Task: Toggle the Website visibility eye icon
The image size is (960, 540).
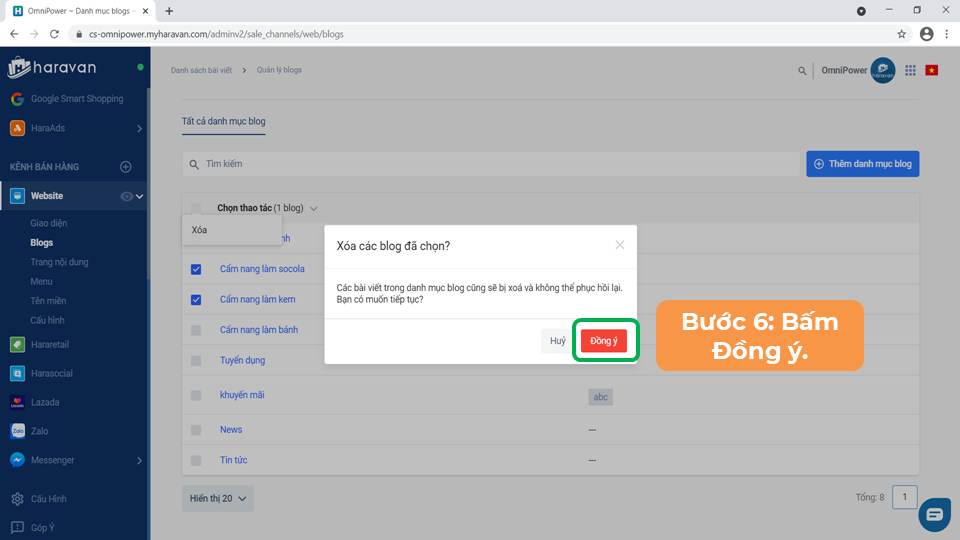Action: click(126, 197)
